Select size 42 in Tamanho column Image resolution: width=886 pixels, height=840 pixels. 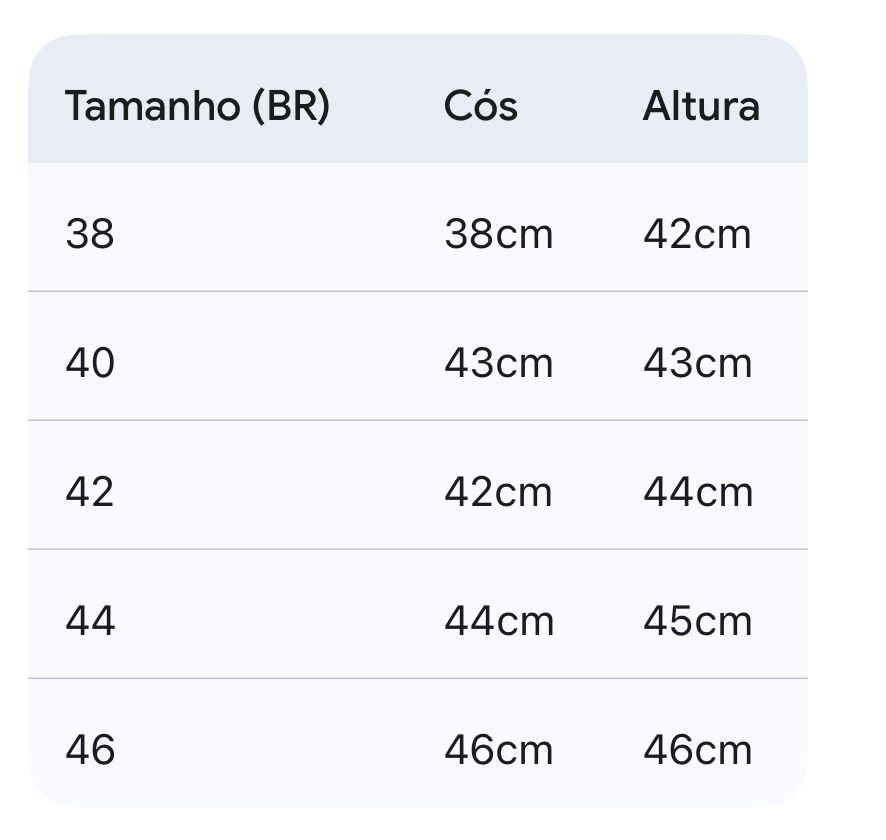tap(90, 492)
